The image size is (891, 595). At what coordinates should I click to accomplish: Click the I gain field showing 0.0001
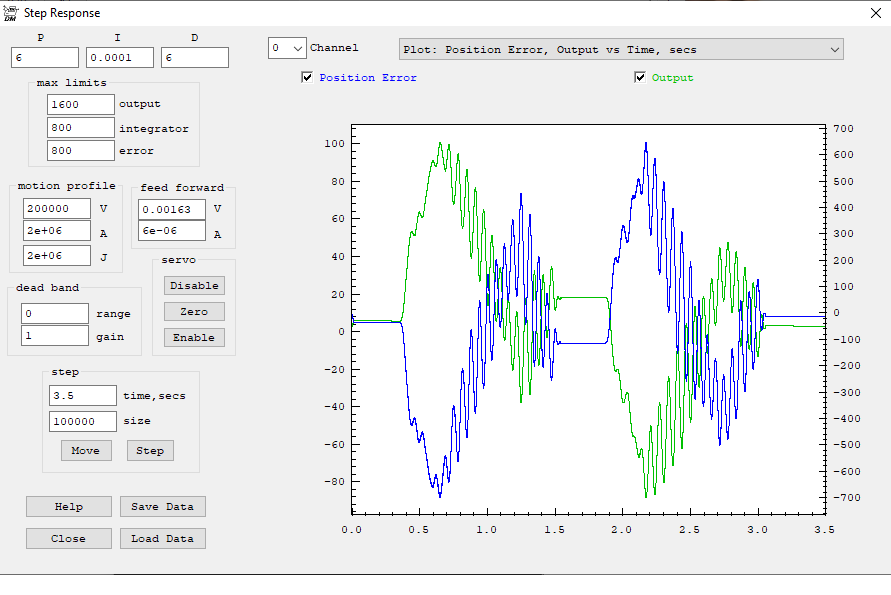coord(120,58)
